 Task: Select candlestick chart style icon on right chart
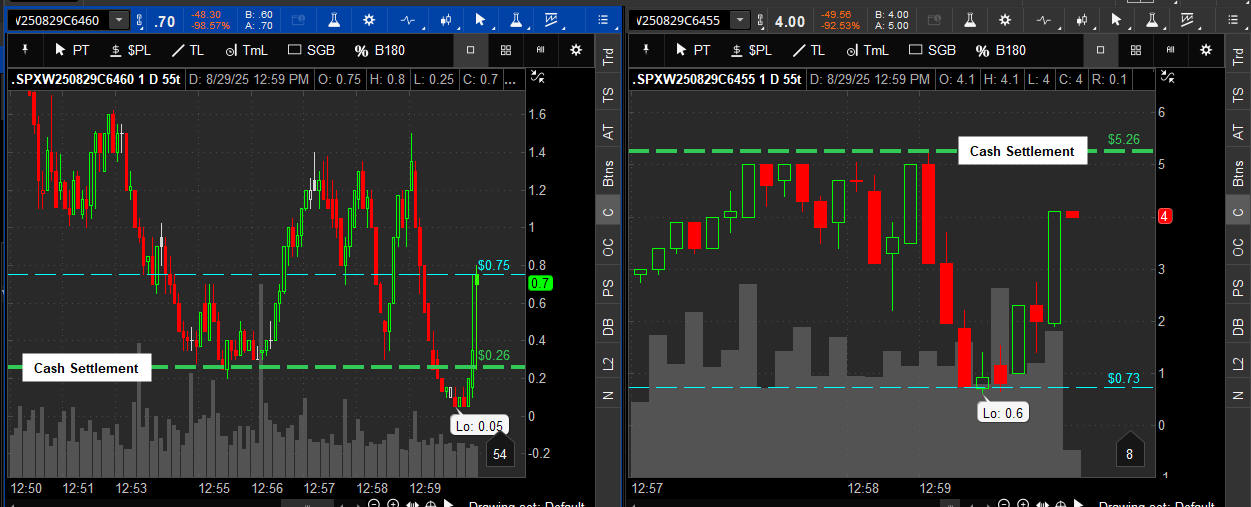pyautogui.click(x=1081, y=20)
